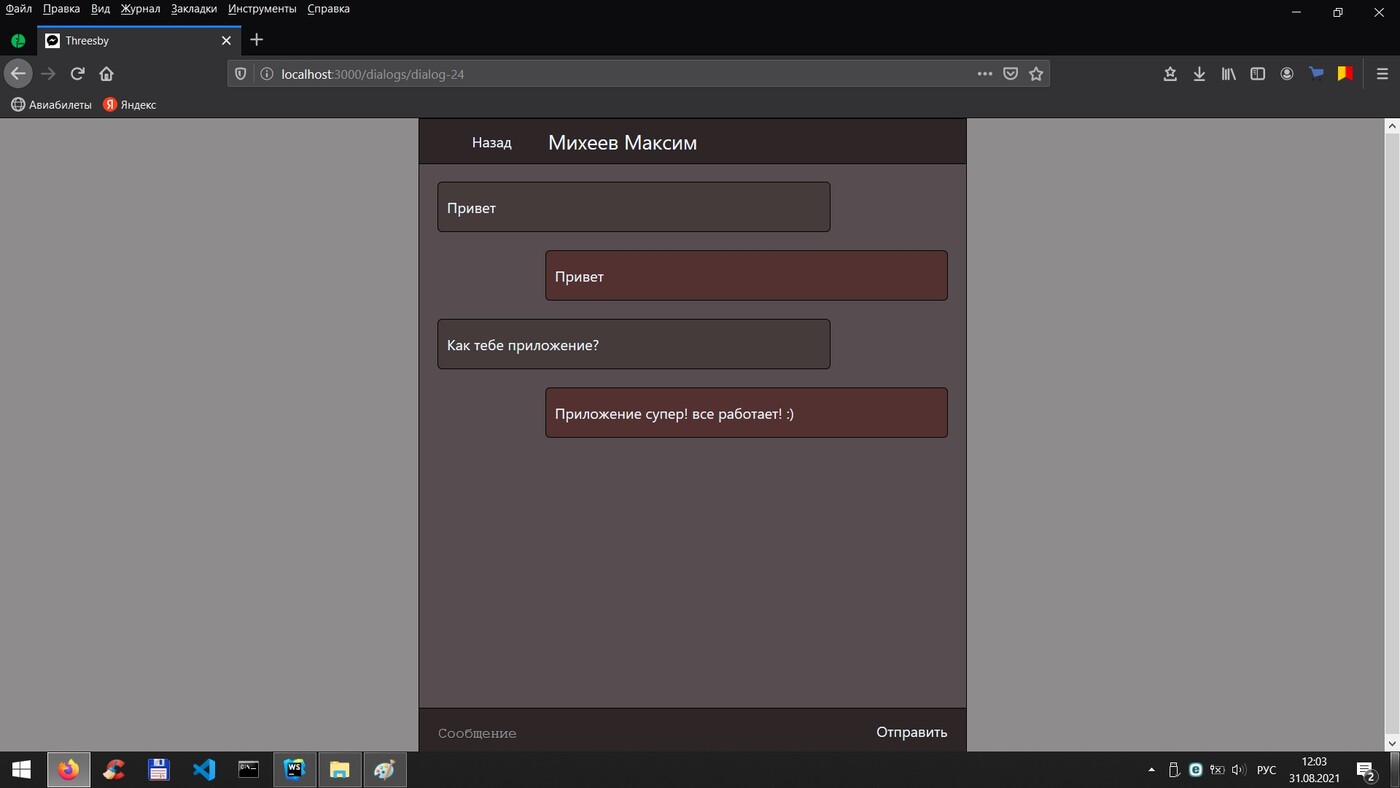
Task: Open the Firefox downloads panel
Action: 1199,74
